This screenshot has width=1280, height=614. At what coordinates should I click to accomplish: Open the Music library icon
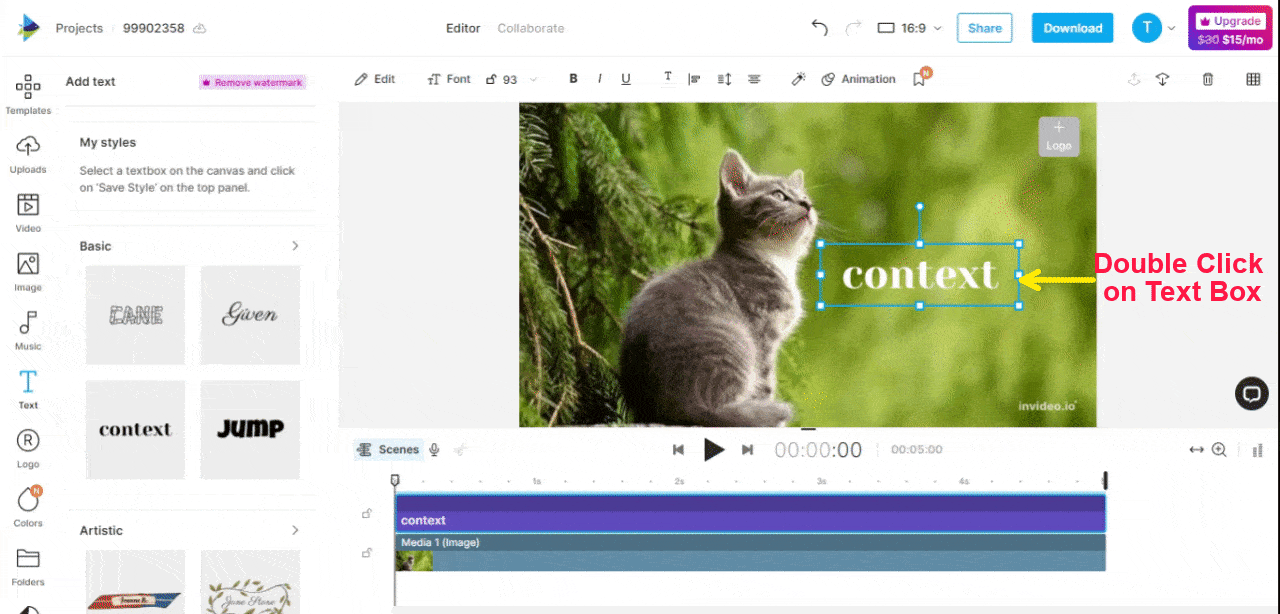tap(28, 329)
